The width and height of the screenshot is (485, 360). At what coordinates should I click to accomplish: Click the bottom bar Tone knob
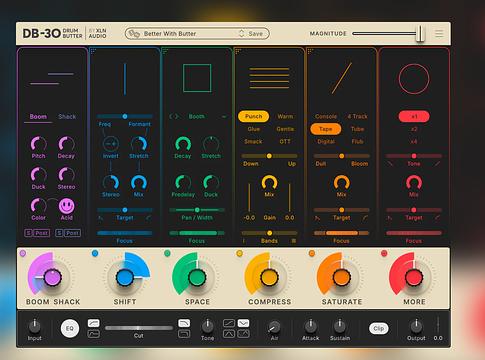pyautogui.click(x=207, y=326)
